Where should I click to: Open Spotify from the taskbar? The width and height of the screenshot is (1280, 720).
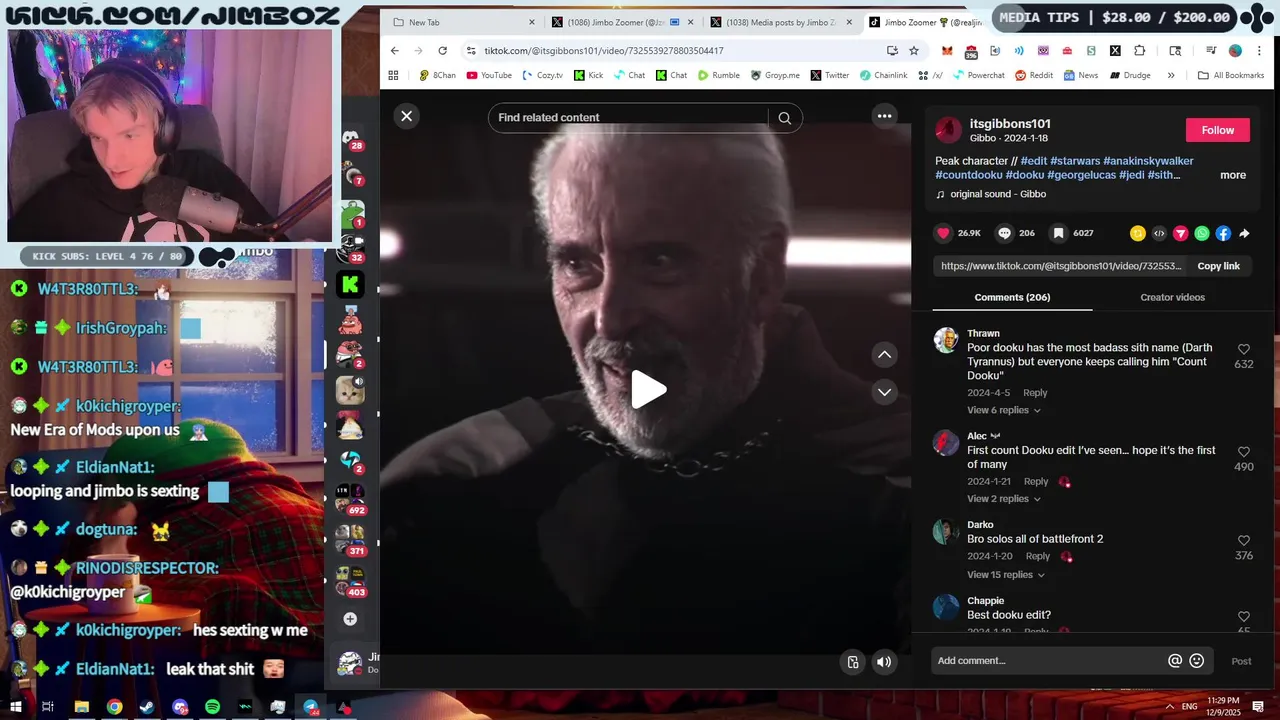(212, 707)
